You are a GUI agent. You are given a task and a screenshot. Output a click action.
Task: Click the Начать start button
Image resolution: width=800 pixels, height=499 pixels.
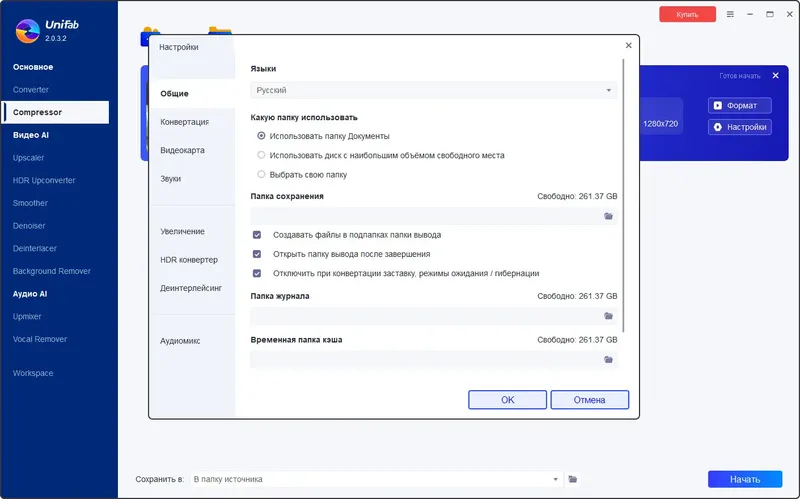pyautogui.click(x=745, y=479)
